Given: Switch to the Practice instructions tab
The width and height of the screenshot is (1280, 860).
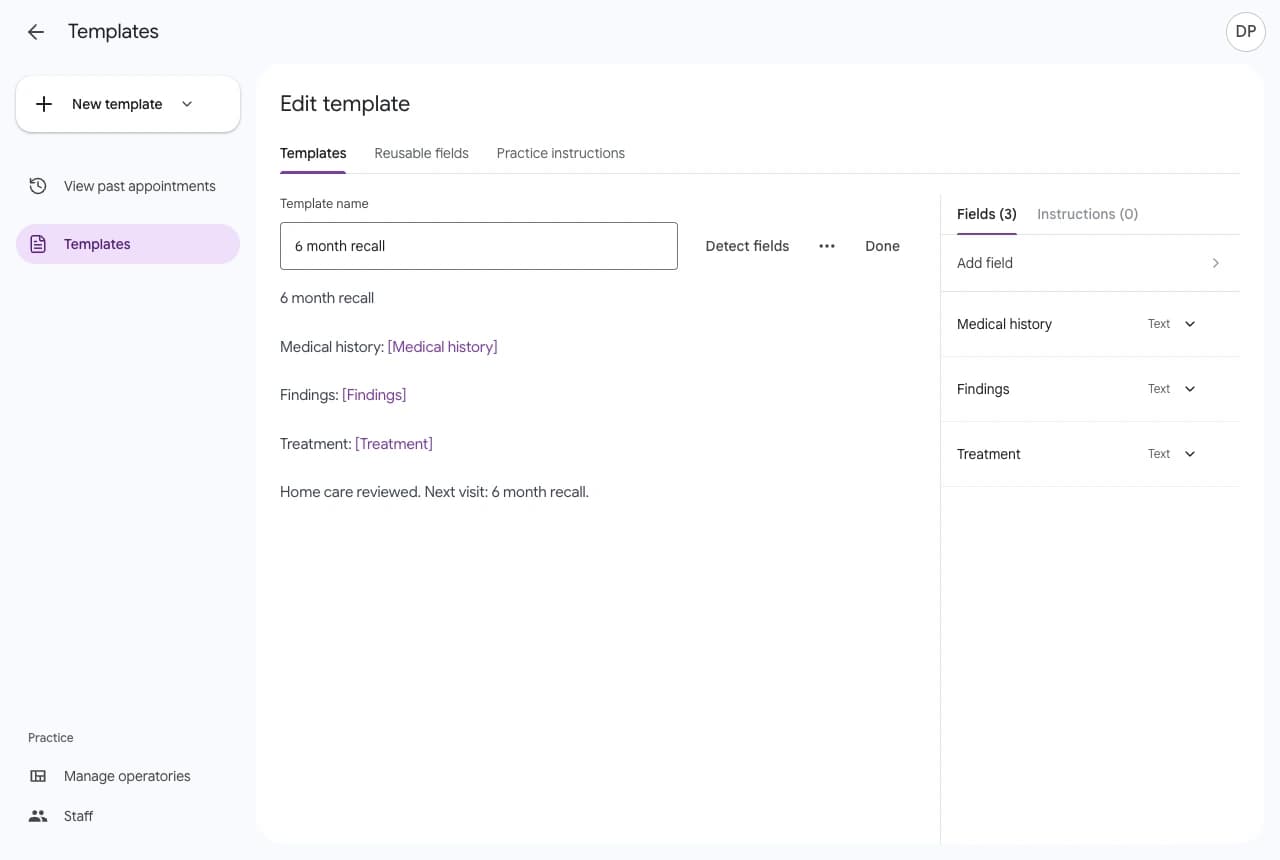Looking at the screenshot, I should [560, 153].
